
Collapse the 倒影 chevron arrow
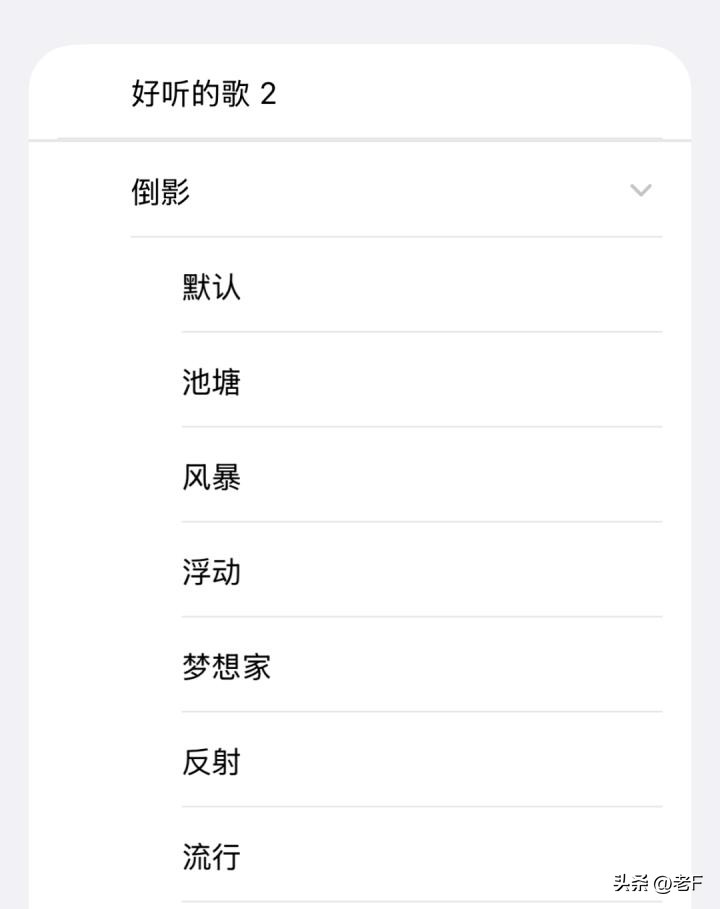641,190
